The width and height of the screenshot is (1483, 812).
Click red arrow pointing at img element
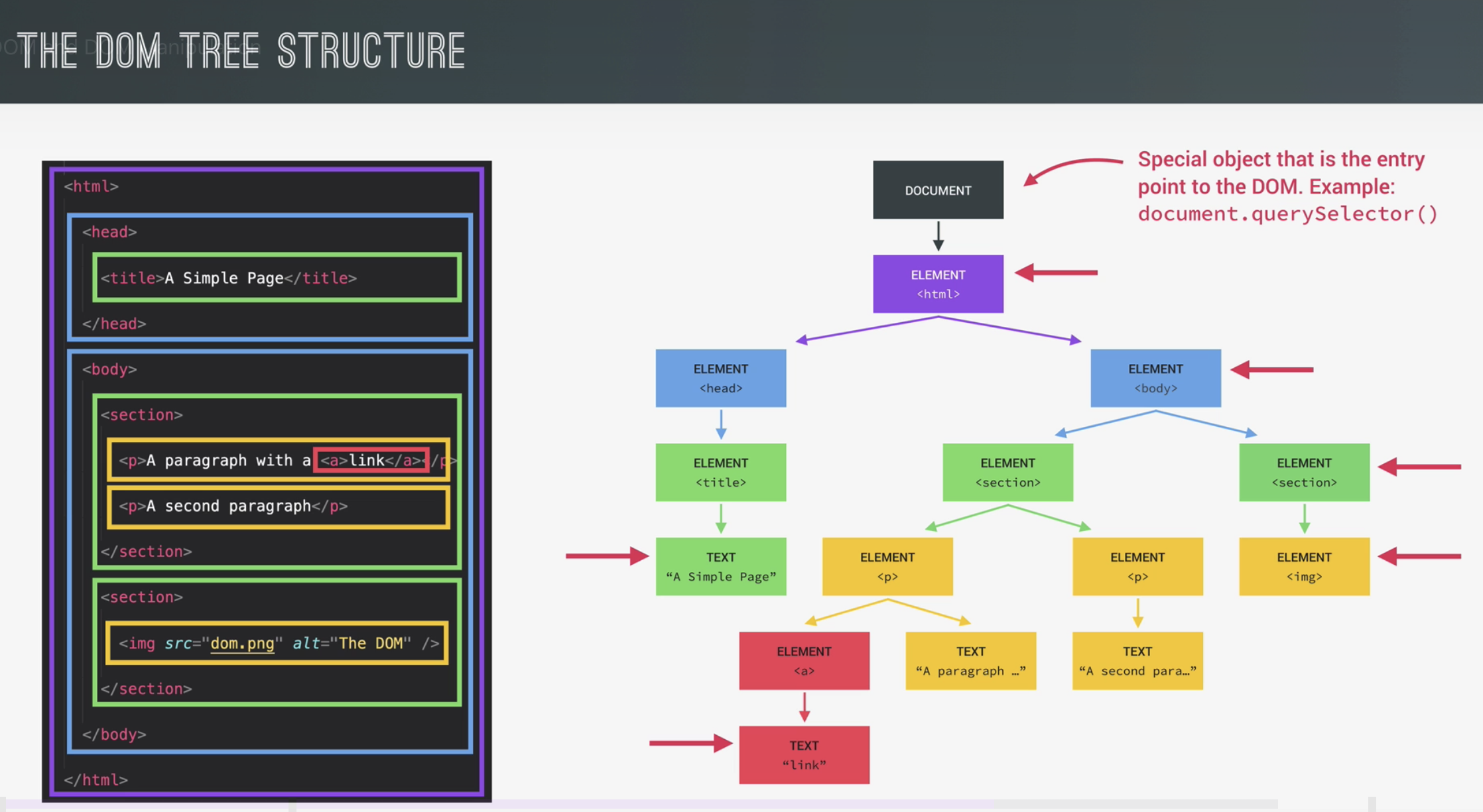pos(1419,556)
